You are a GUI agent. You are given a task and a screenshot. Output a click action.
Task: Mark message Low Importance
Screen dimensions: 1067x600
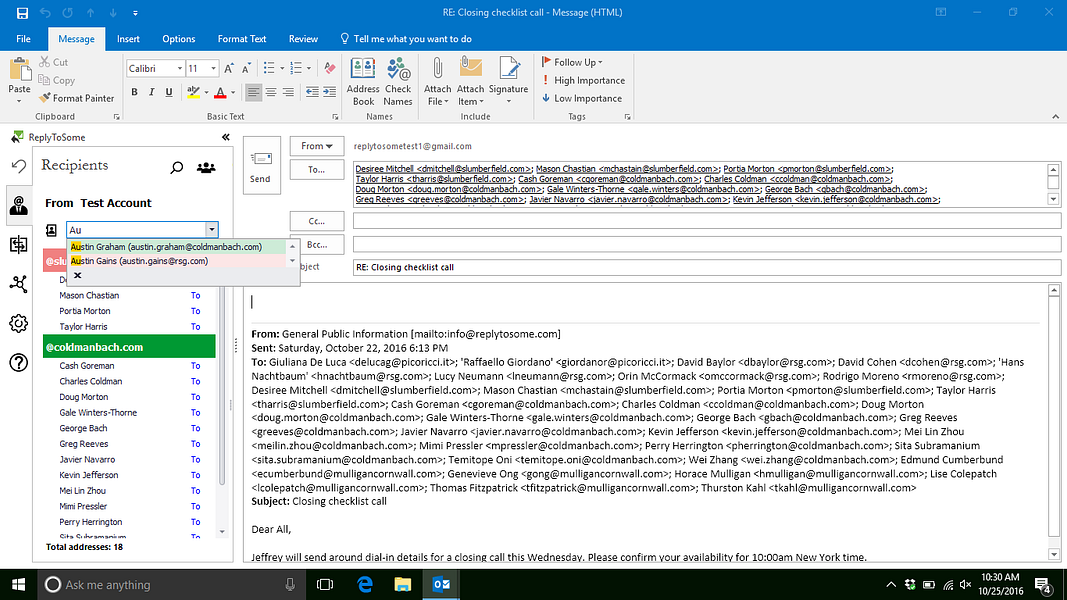click(582, 98)
